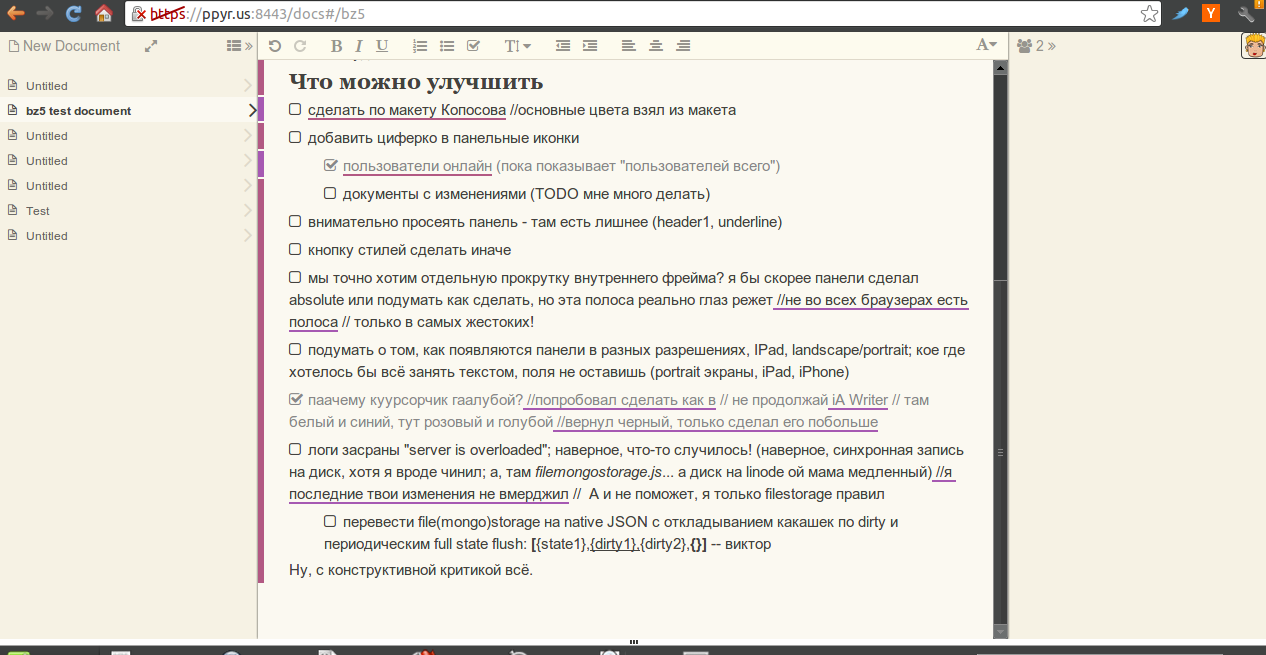The height and width of the screenshot is (655, 1266).
Task: Reload the page with the refresh icon
Action: pyautogui.click(x=74, y=14)
